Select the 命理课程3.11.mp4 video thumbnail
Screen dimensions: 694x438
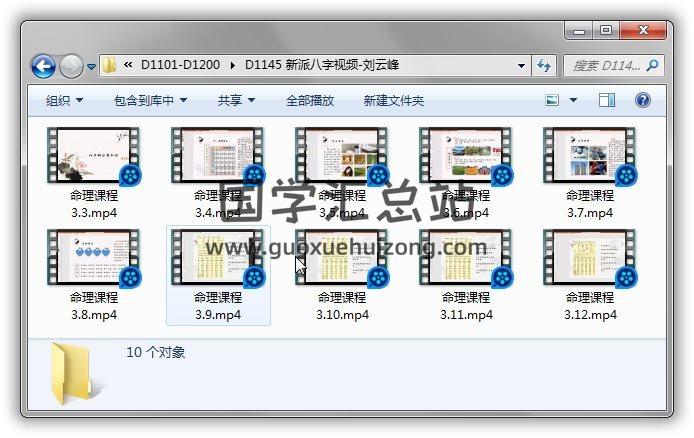click(465, 257)
